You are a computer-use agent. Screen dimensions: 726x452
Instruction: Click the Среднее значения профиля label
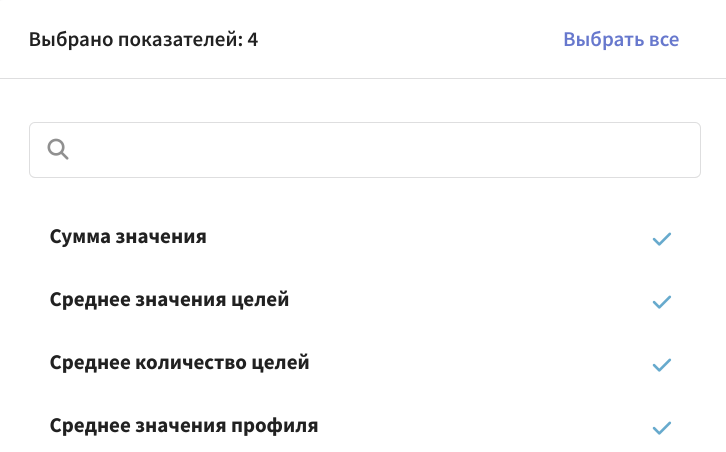184,426
